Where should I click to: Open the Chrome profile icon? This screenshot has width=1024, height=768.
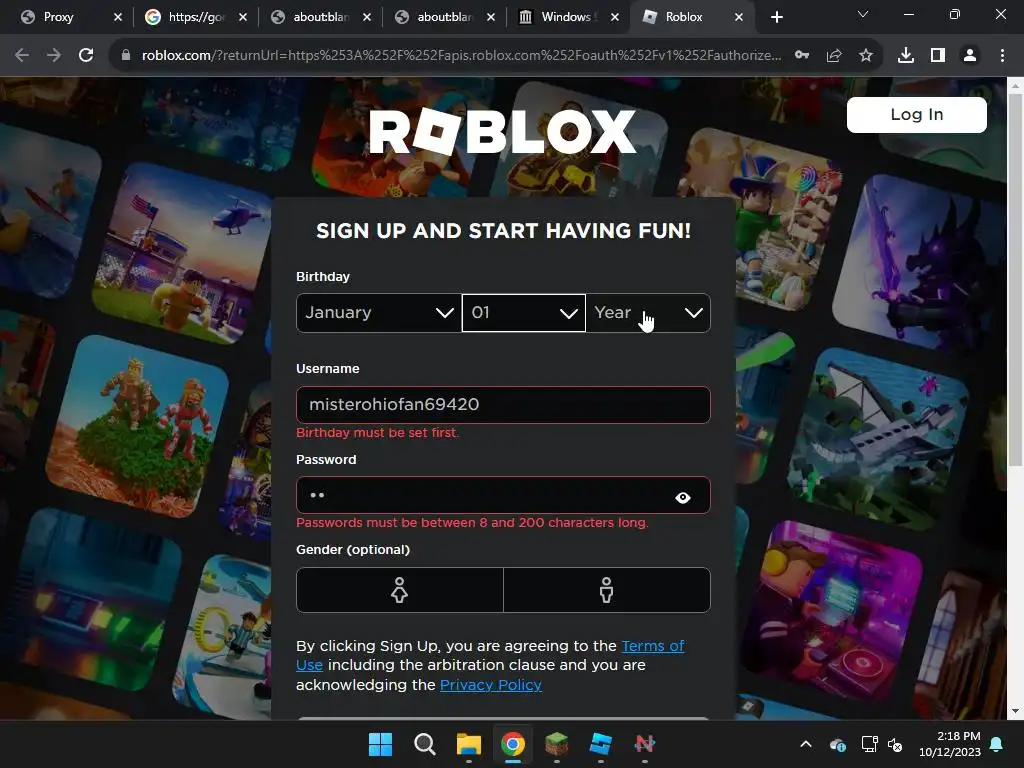point(970,56)
